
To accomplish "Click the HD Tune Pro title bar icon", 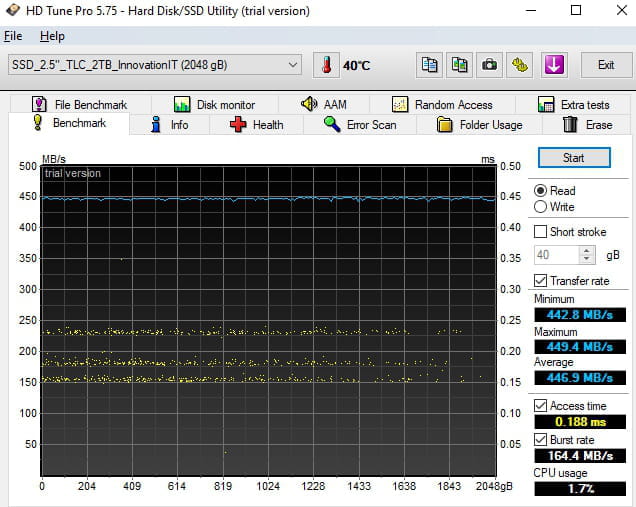I will [13, 10].
